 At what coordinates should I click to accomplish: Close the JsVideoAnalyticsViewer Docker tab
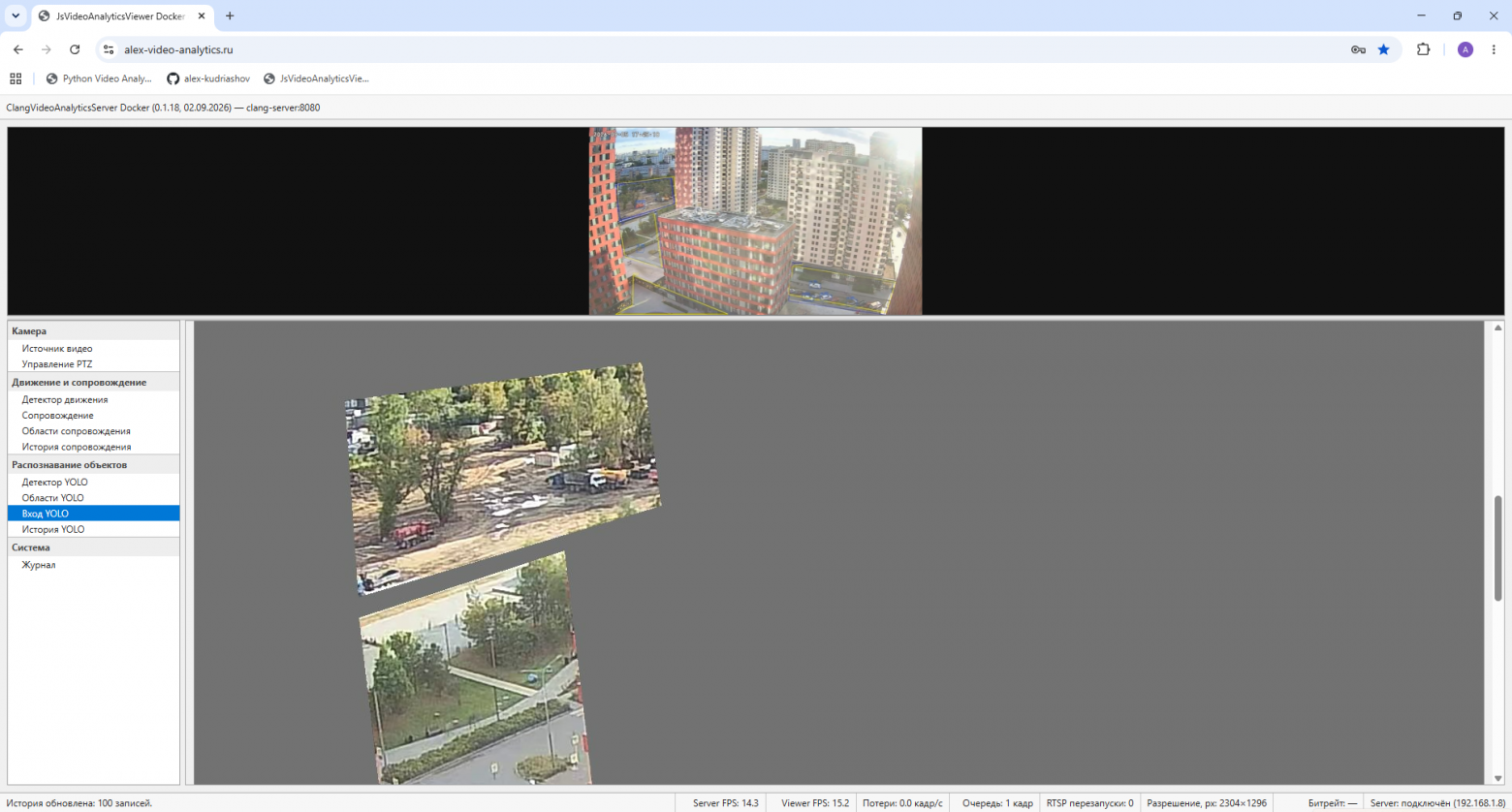pos(202,16)
